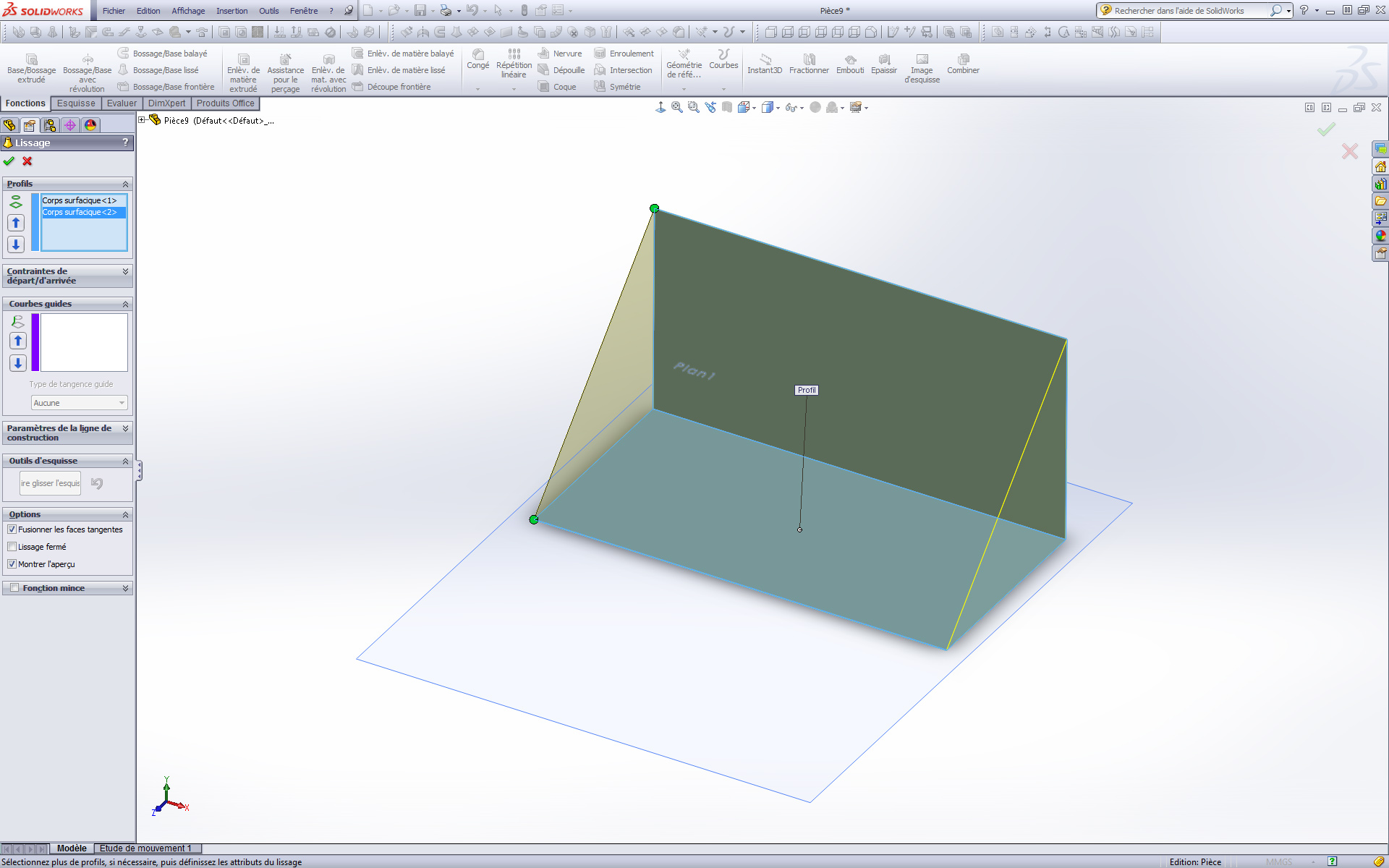Open the Insertion menu

tap(231, 11)
